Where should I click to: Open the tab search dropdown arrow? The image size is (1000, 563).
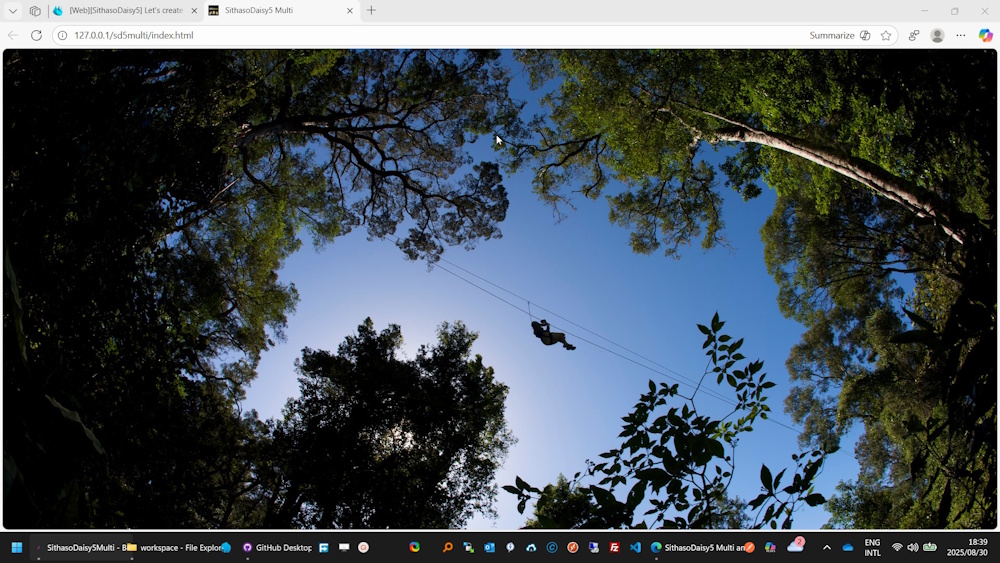coord(13,10)
